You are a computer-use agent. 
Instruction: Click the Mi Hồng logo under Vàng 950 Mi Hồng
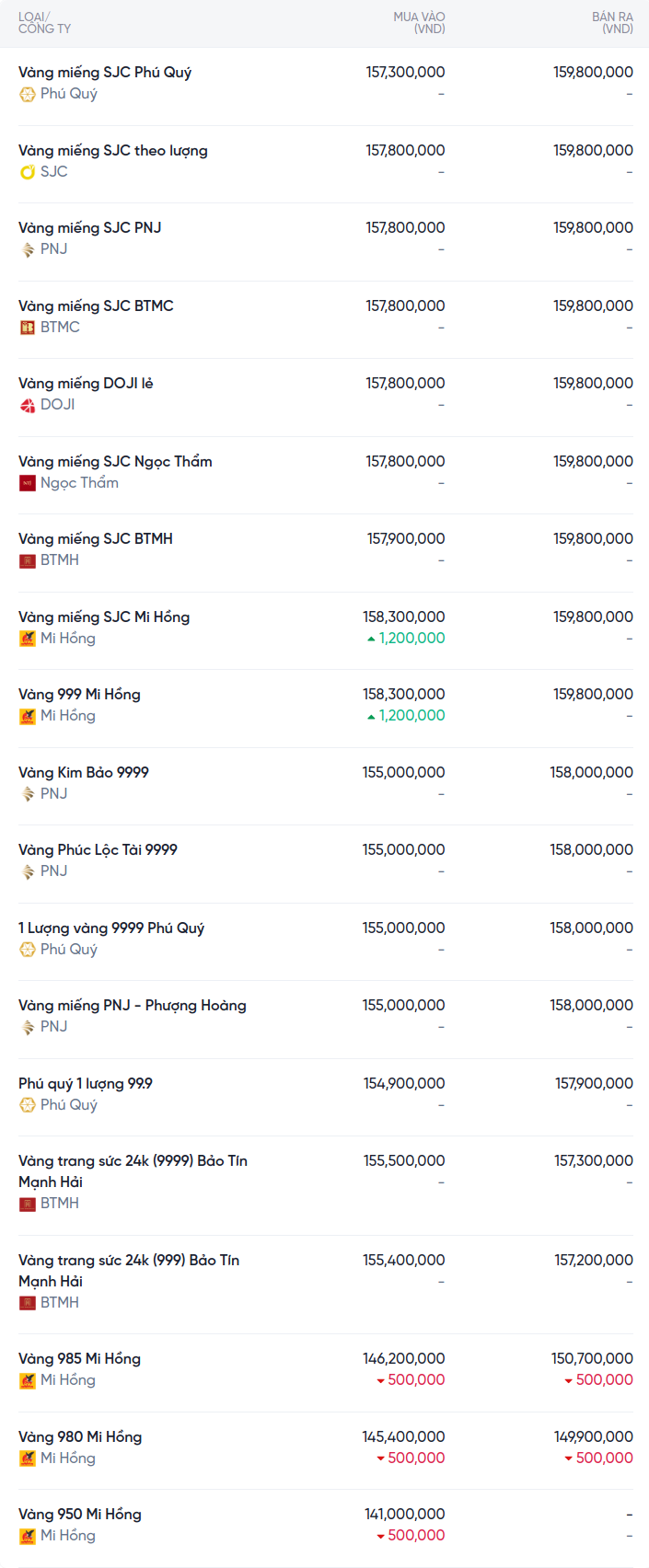point(28,1536)
